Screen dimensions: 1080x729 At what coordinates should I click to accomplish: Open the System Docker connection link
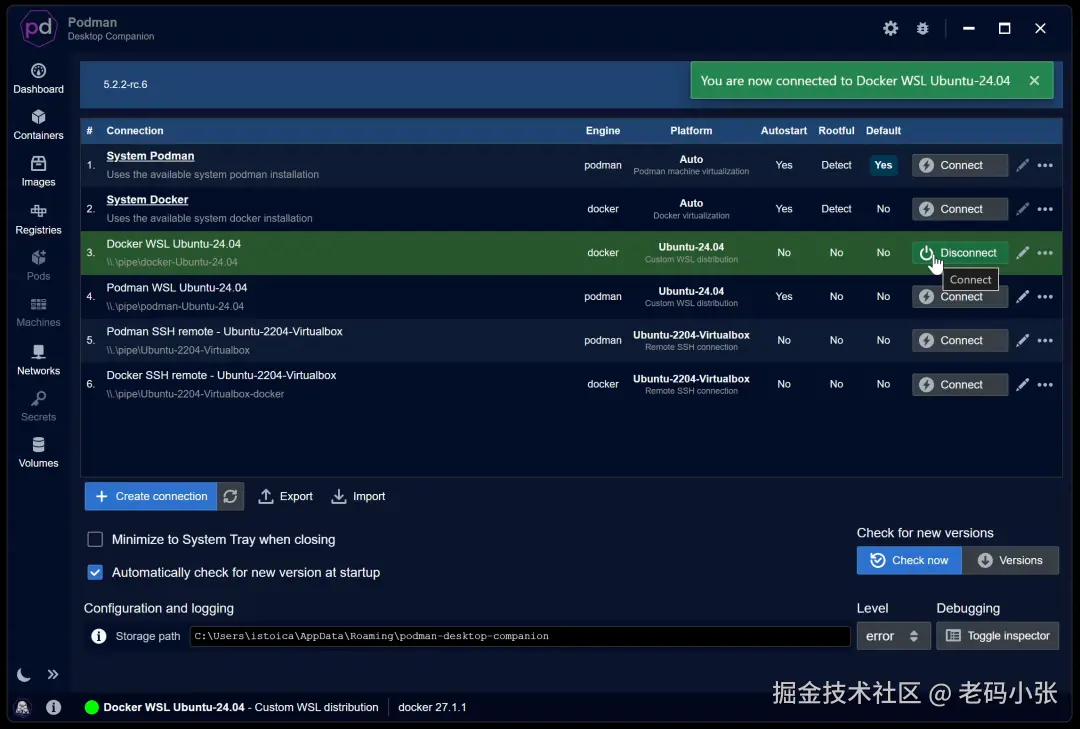pos(147,200)
